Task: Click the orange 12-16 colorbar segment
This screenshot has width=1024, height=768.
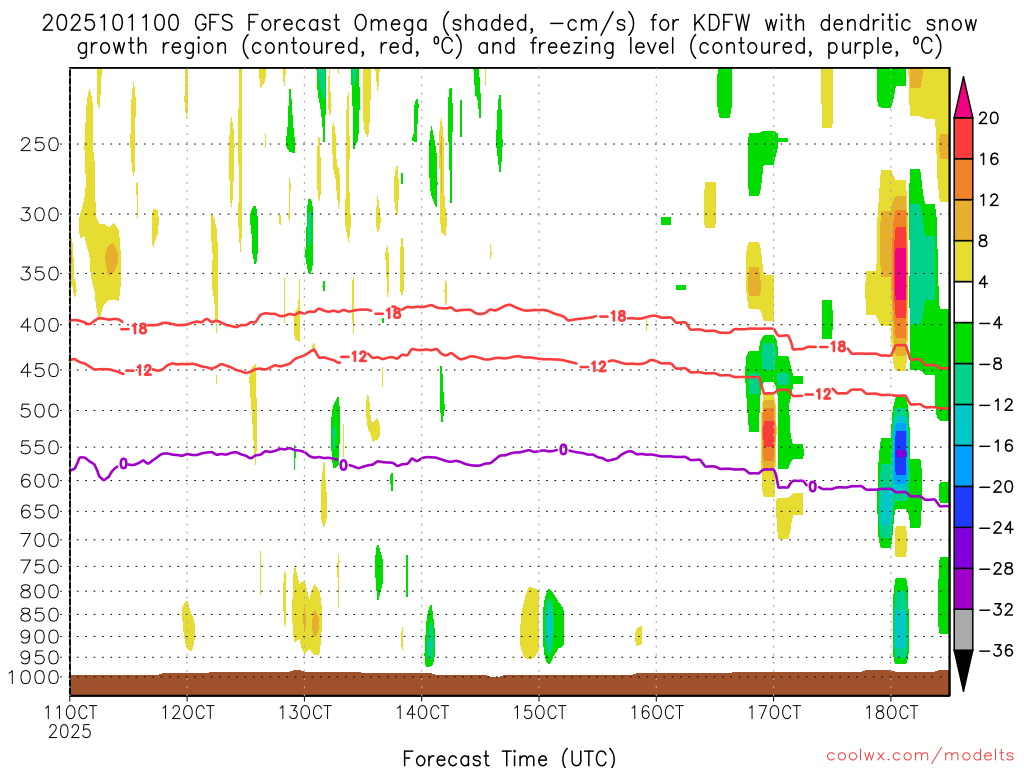Action: click(963, 180)
